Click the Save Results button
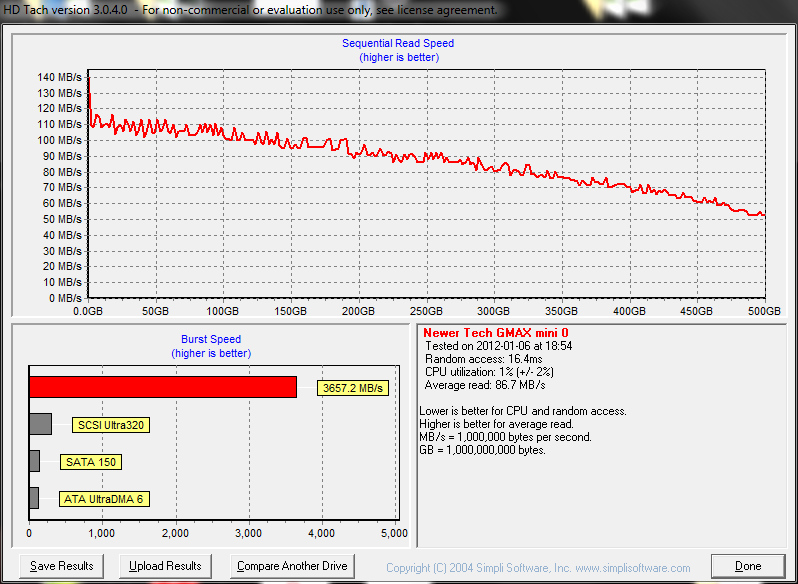Screen dimensions: 798x584 [62, 566]
